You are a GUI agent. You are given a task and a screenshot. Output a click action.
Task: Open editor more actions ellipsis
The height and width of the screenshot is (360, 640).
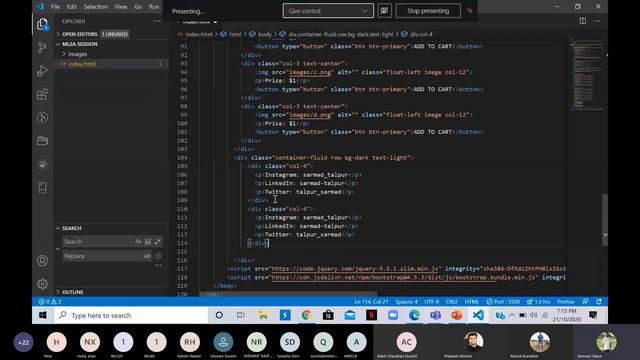tap(597, 21)
